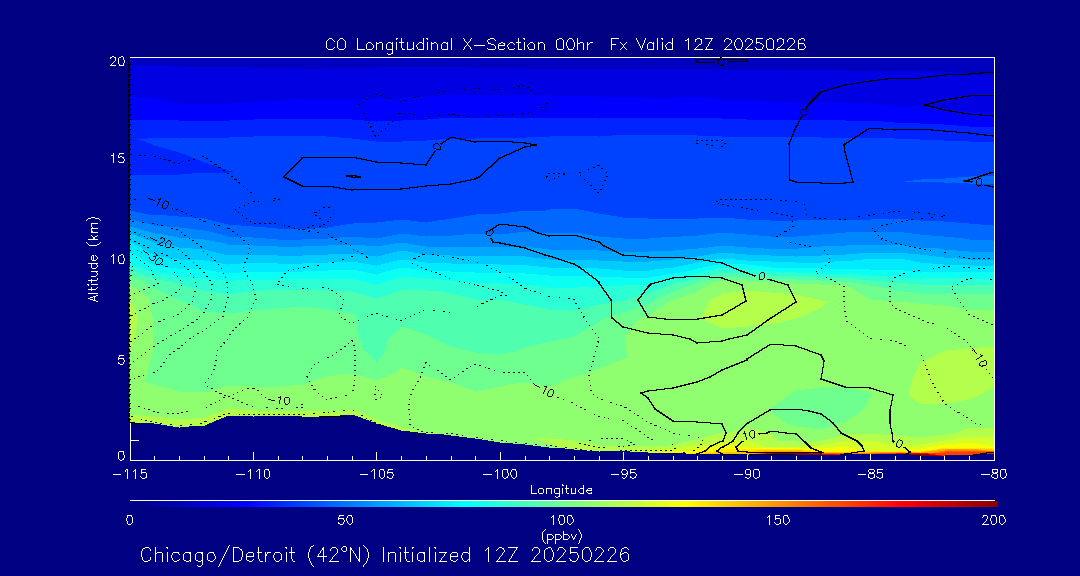The height and width of the screenshot is (576, 1080).
Task: Click the longitude tick label "-90"
Action: (x=747, y=475)
